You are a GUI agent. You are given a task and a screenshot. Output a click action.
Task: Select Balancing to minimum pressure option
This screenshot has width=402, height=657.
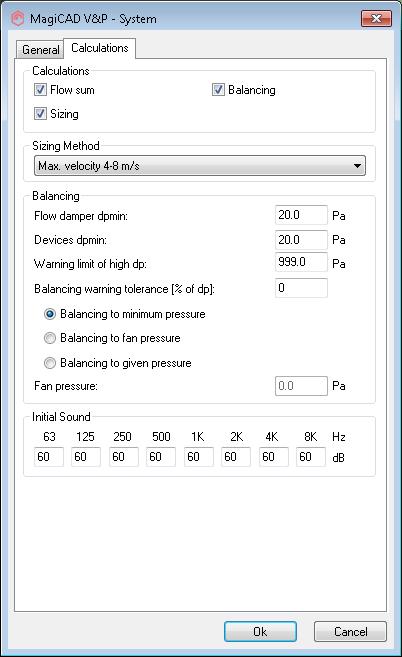coord(50,314)
